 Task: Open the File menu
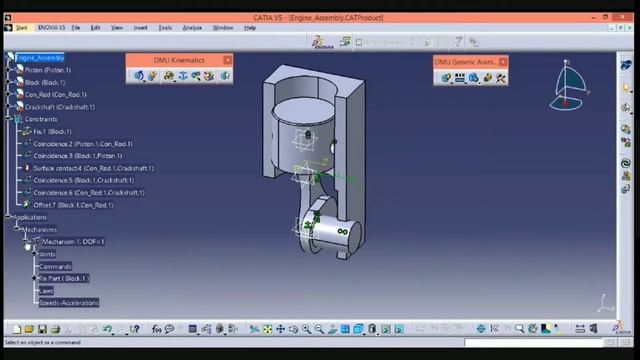[x=76, y=28]
